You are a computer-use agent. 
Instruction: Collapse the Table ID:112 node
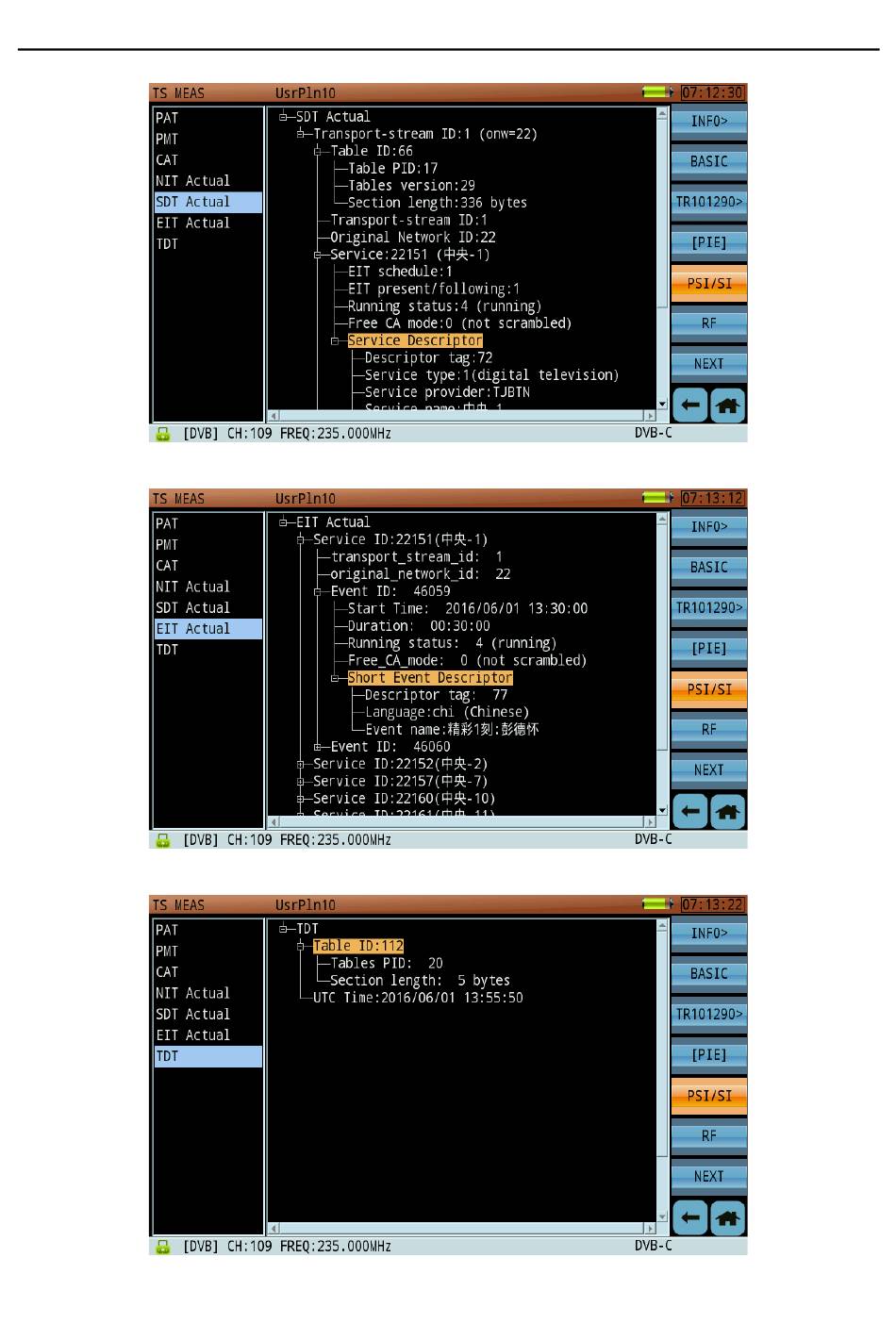click(x=300, y=946)
